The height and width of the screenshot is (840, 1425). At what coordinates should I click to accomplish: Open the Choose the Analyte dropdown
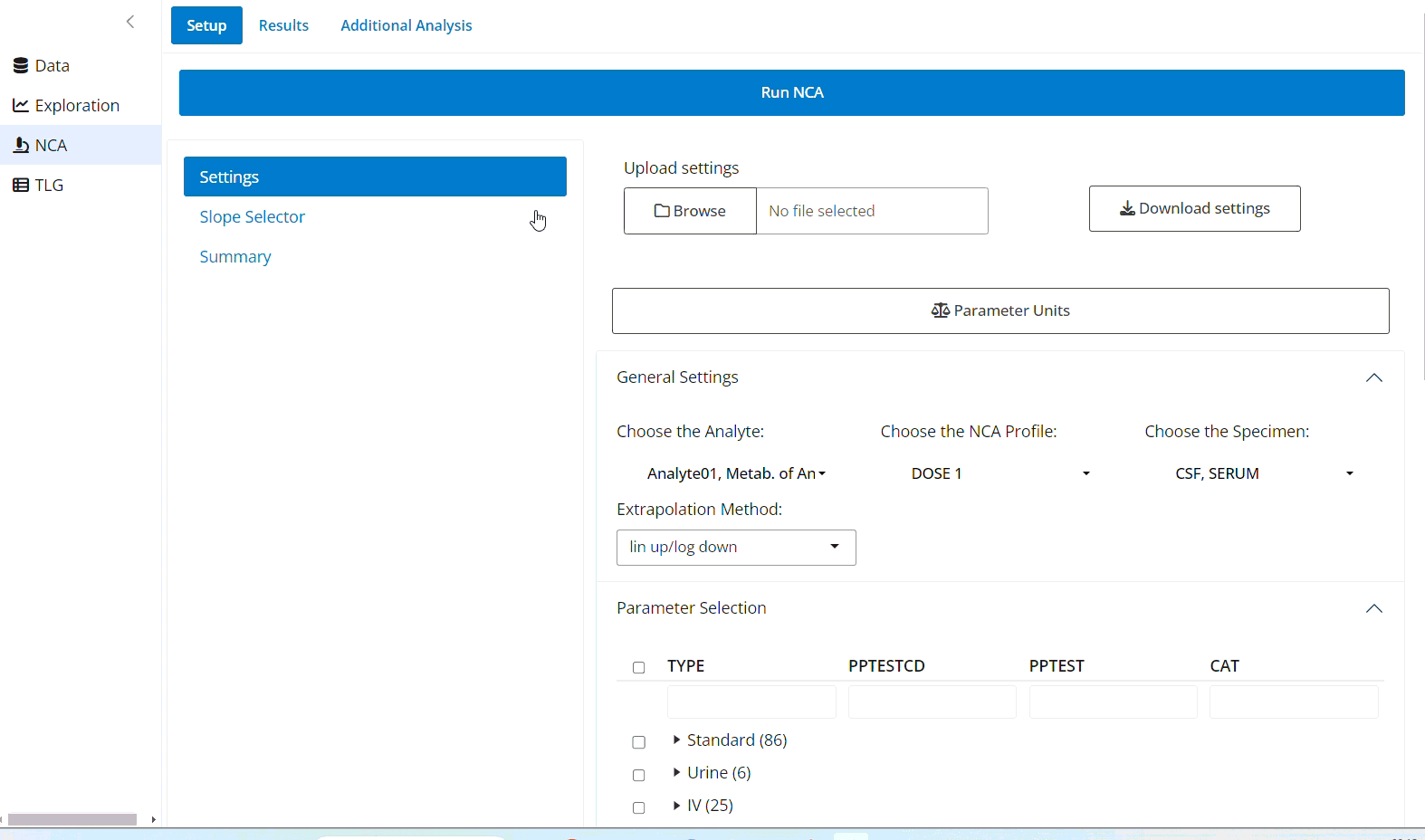pos(735,473)
